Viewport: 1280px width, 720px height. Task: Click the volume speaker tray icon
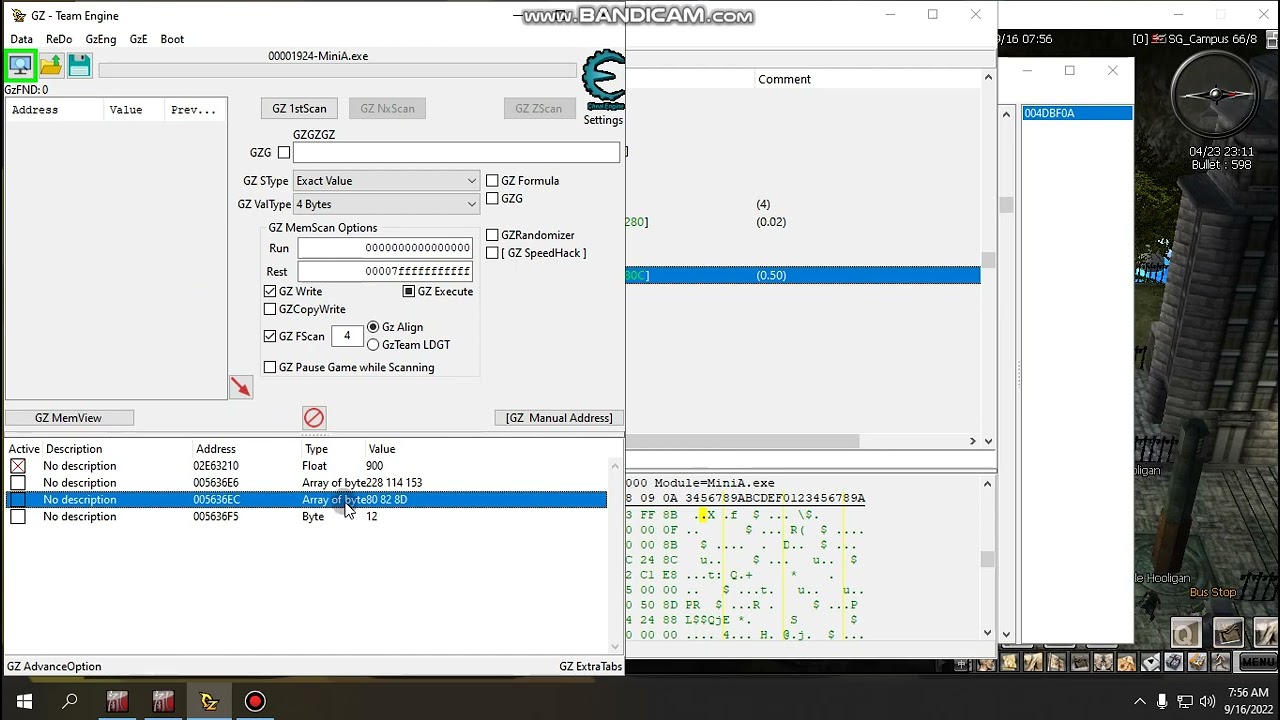click(x=1207, y=702)
